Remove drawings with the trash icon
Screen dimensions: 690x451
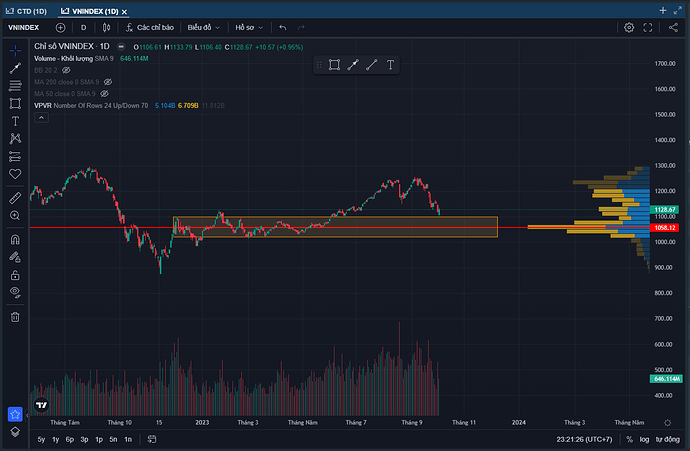tap(15, 317)
